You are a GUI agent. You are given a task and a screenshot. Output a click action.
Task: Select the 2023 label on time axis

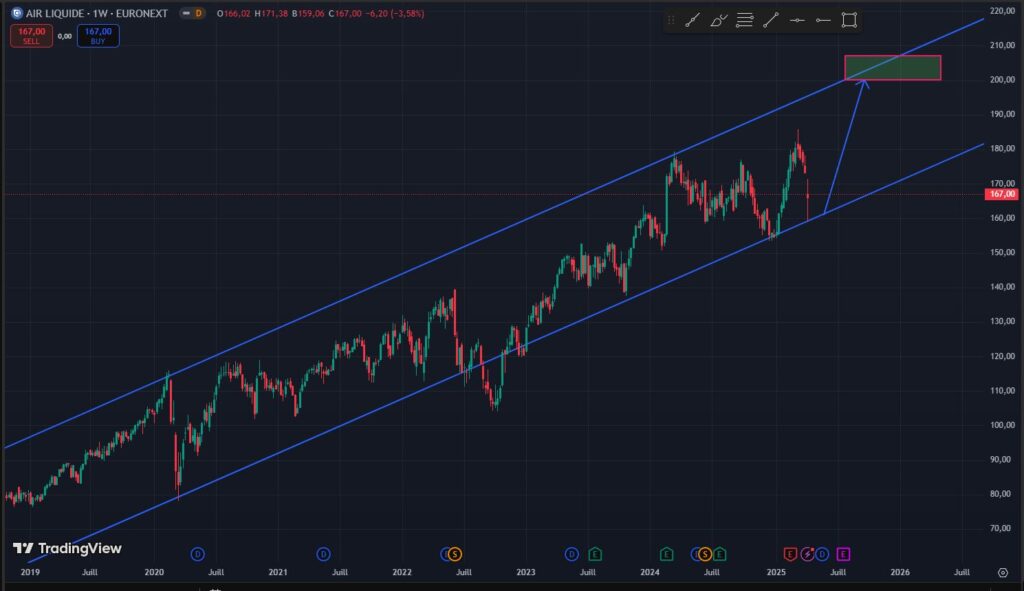524,572
